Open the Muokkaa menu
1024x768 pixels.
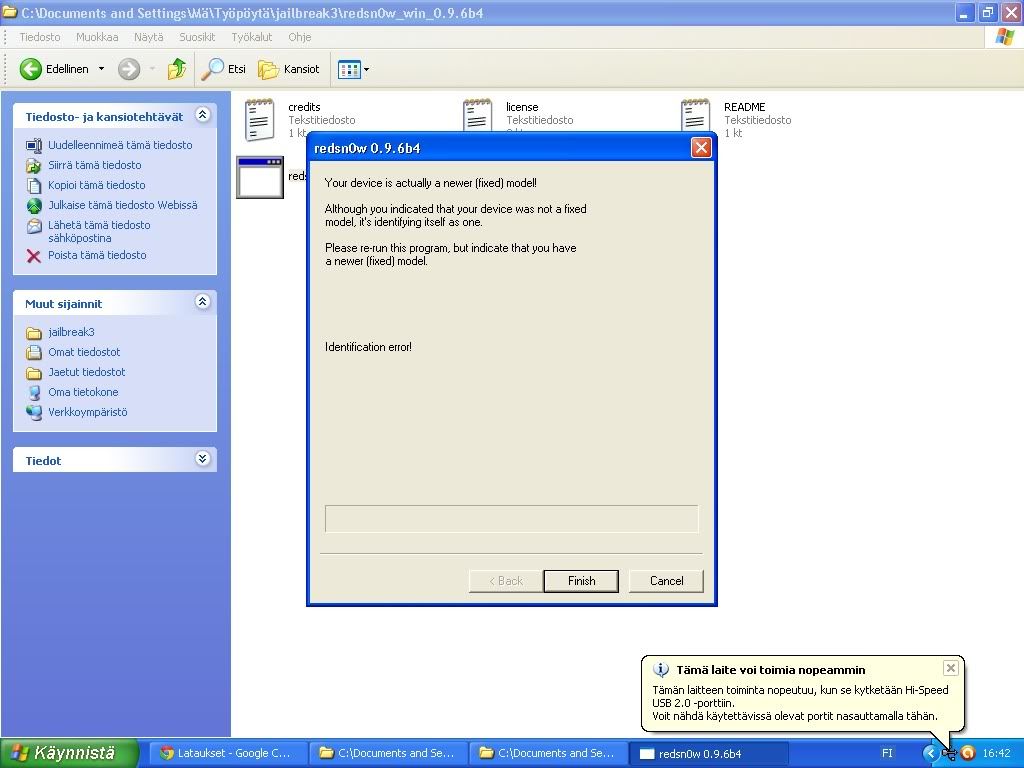pos(97,37)
